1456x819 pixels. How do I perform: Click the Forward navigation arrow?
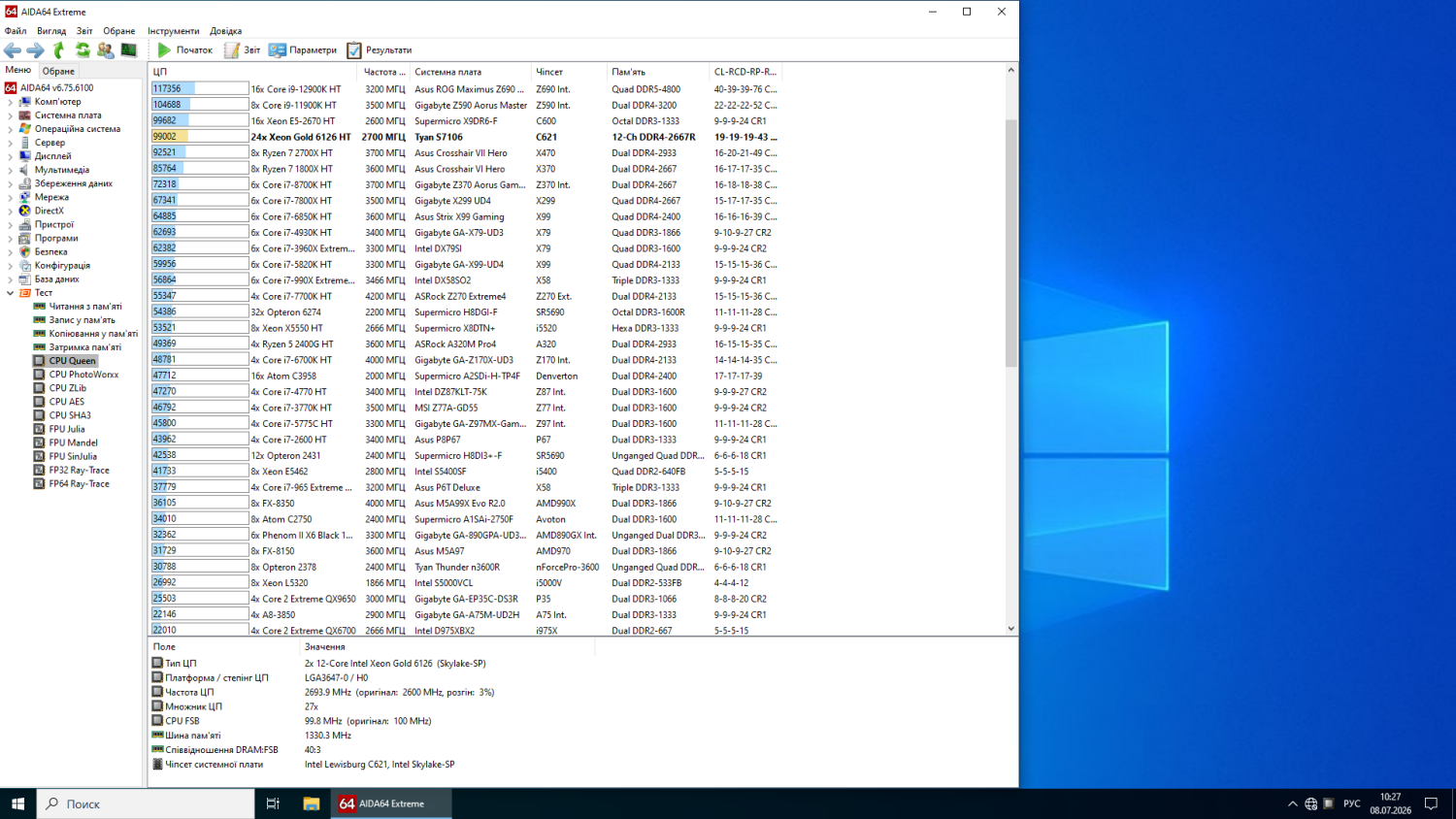(35, 50)
